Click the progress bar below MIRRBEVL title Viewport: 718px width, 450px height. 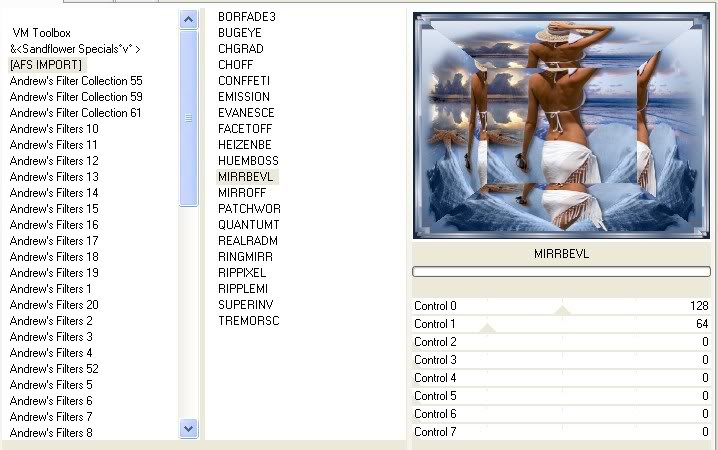(561, 271)
